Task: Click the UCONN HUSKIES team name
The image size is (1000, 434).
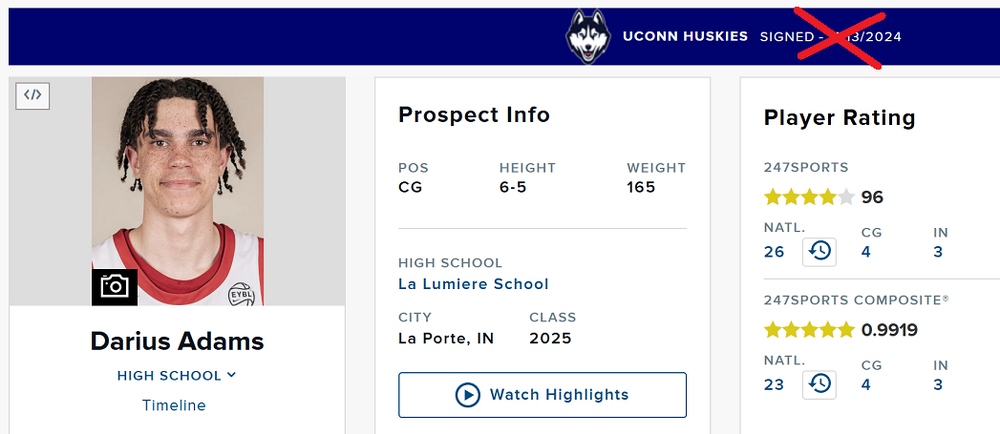Action: [x=685, y=36]
